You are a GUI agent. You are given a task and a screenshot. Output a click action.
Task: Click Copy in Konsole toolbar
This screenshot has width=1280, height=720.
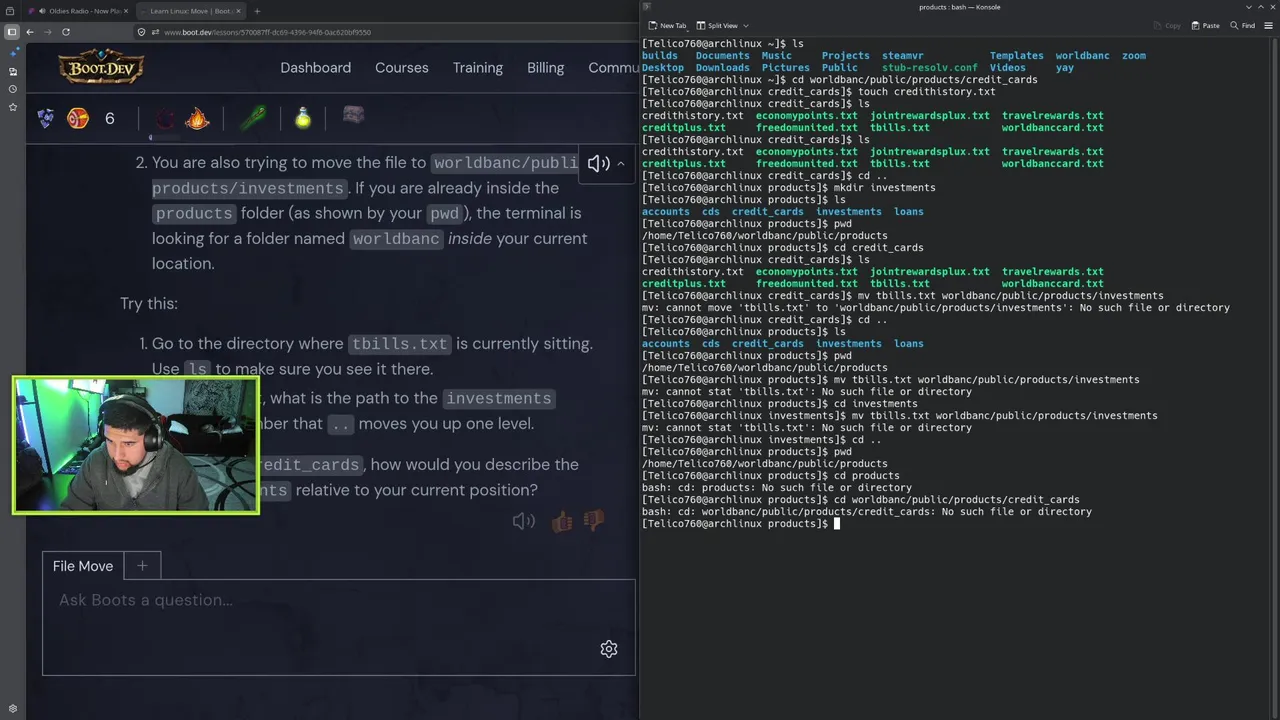(x=1166, y=25)
